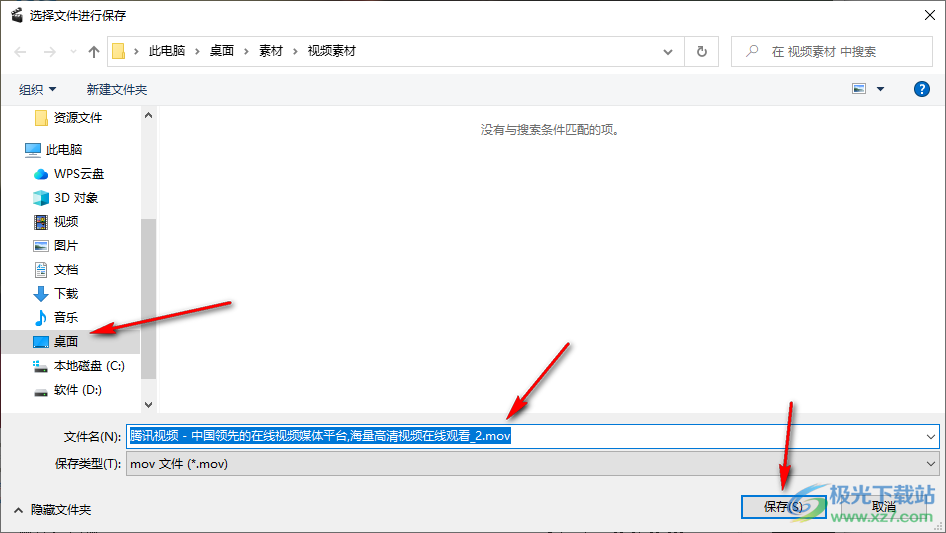Select the 下载 folder in sidebar
Image resolution: width=946 pixels, height=533 pixels.
click(x=65, y=294)
